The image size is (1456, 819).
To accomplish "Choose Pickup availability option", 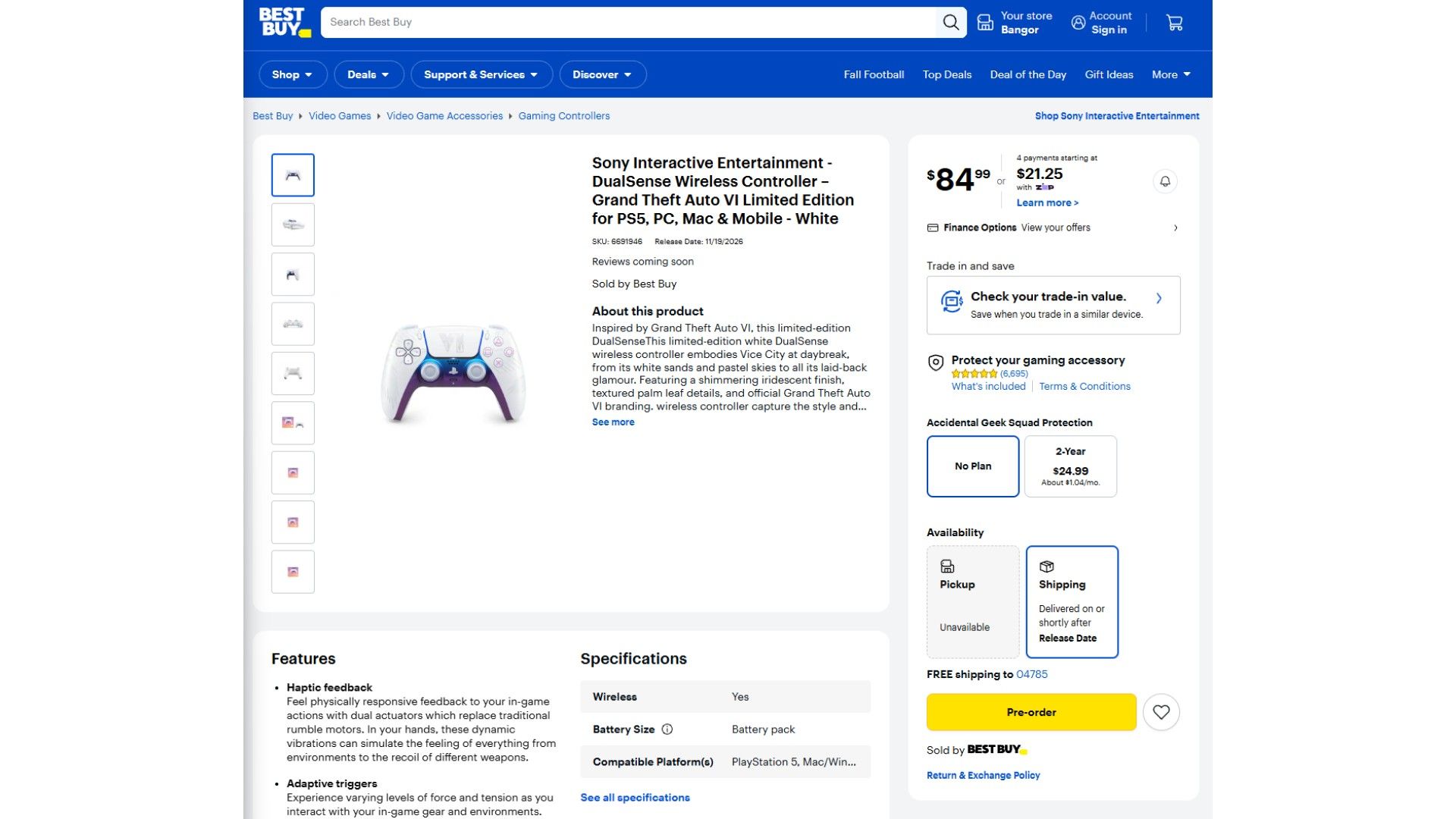I will click(973, 602).
